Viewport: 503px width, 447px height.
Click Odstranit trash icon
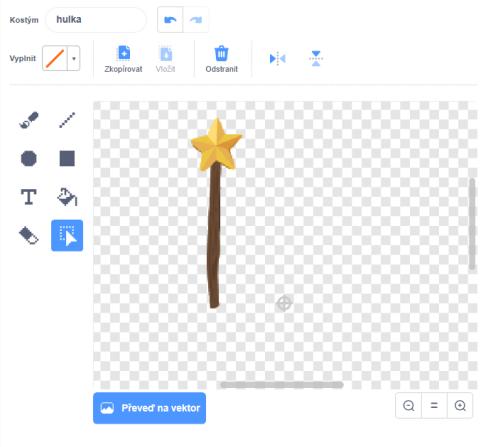click(x=221, y=59)
